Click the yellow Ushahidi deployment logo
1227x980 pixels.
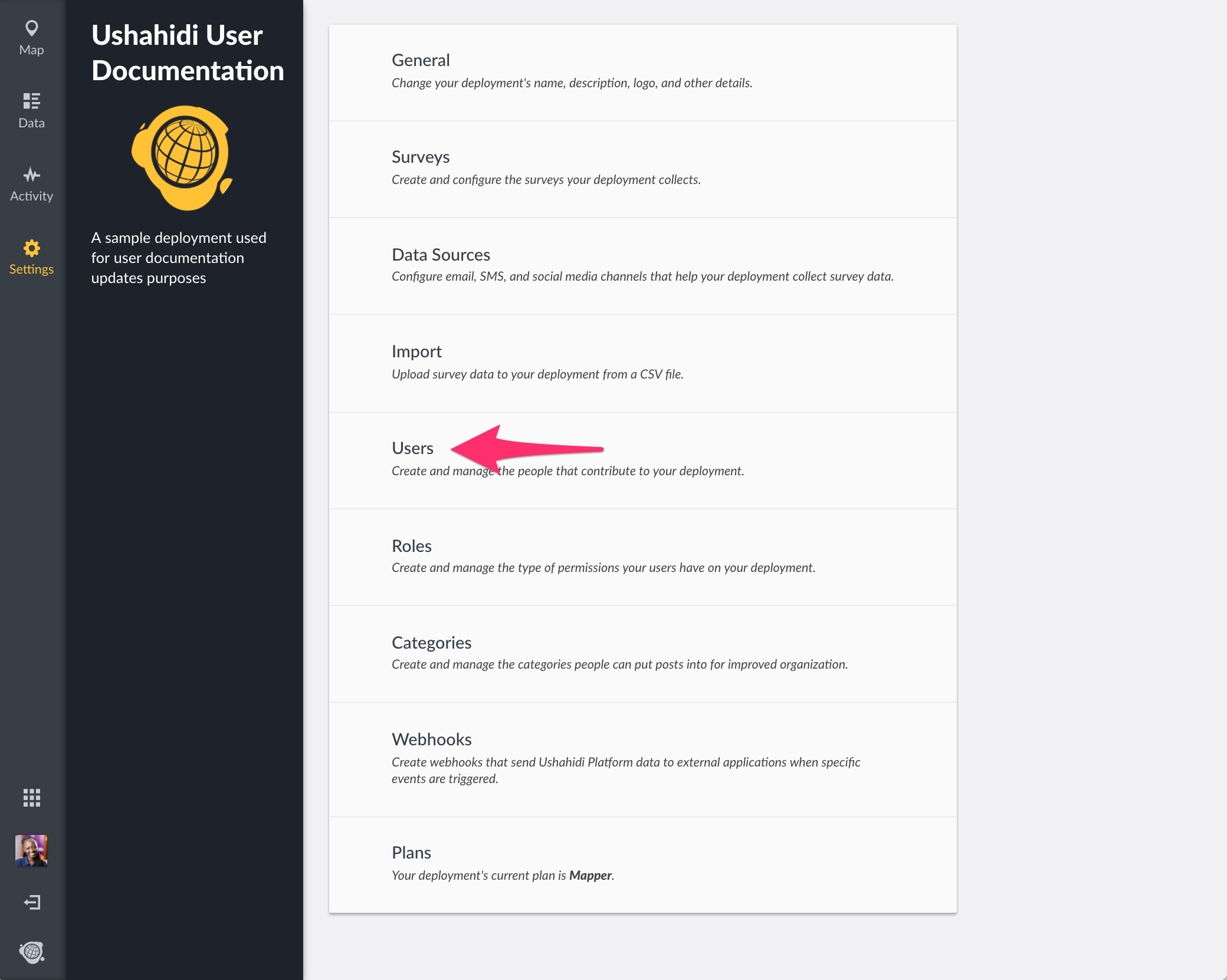(x=183, y=157)
